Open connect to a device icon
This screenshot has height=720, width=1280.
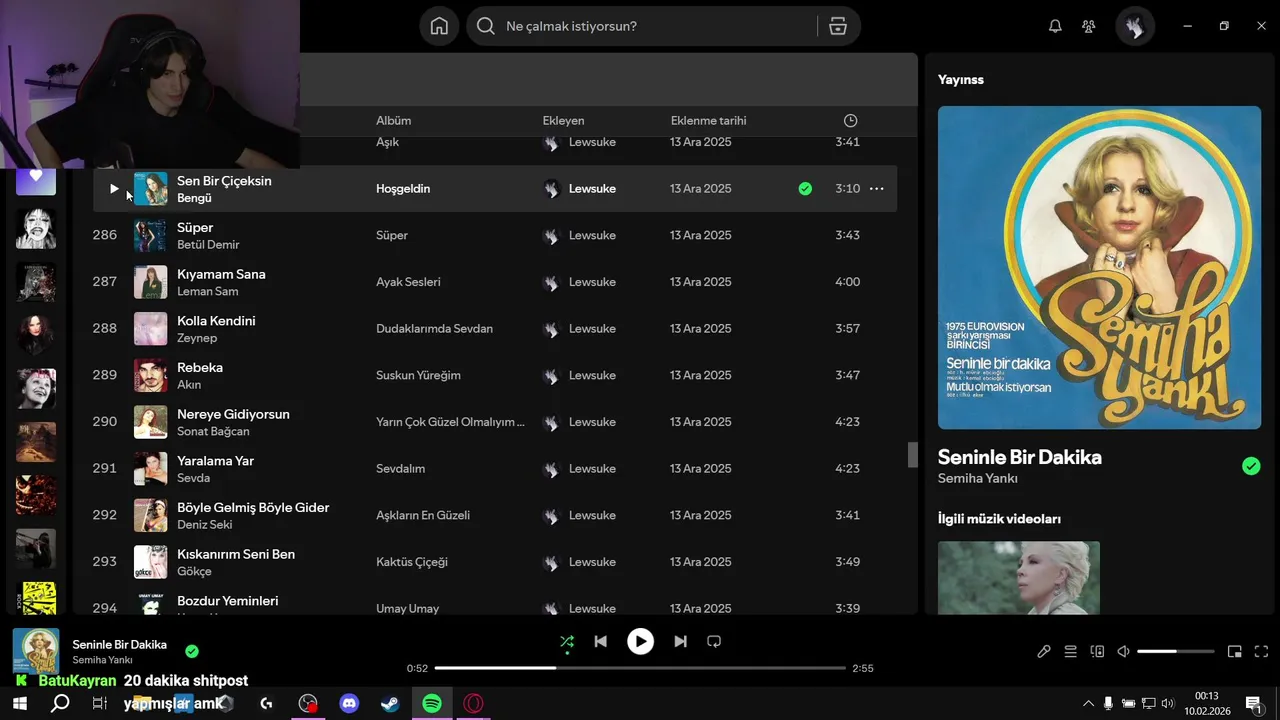[1097, 651]
